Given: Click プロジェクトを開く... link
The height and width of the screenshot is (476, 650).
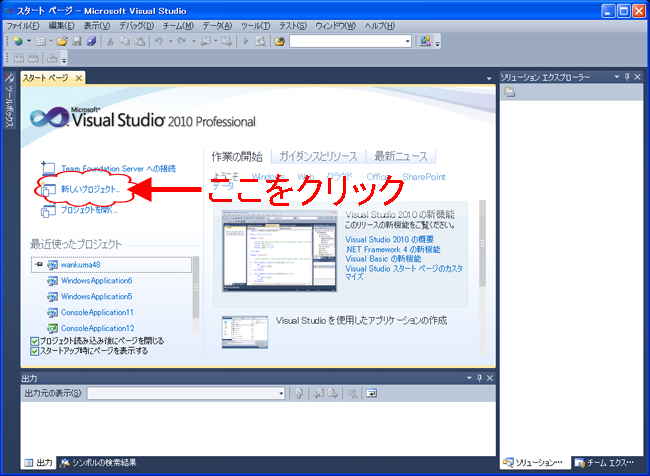Looking at the screenshot, I should pyautogui.click(x=89, y=210).
